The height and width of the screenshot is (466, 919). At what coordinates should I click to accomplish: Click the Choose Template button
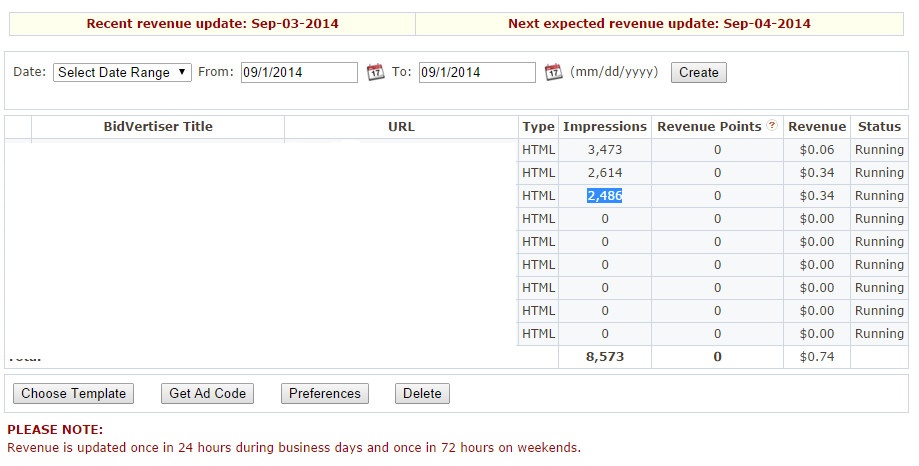[x=74, y=394]
